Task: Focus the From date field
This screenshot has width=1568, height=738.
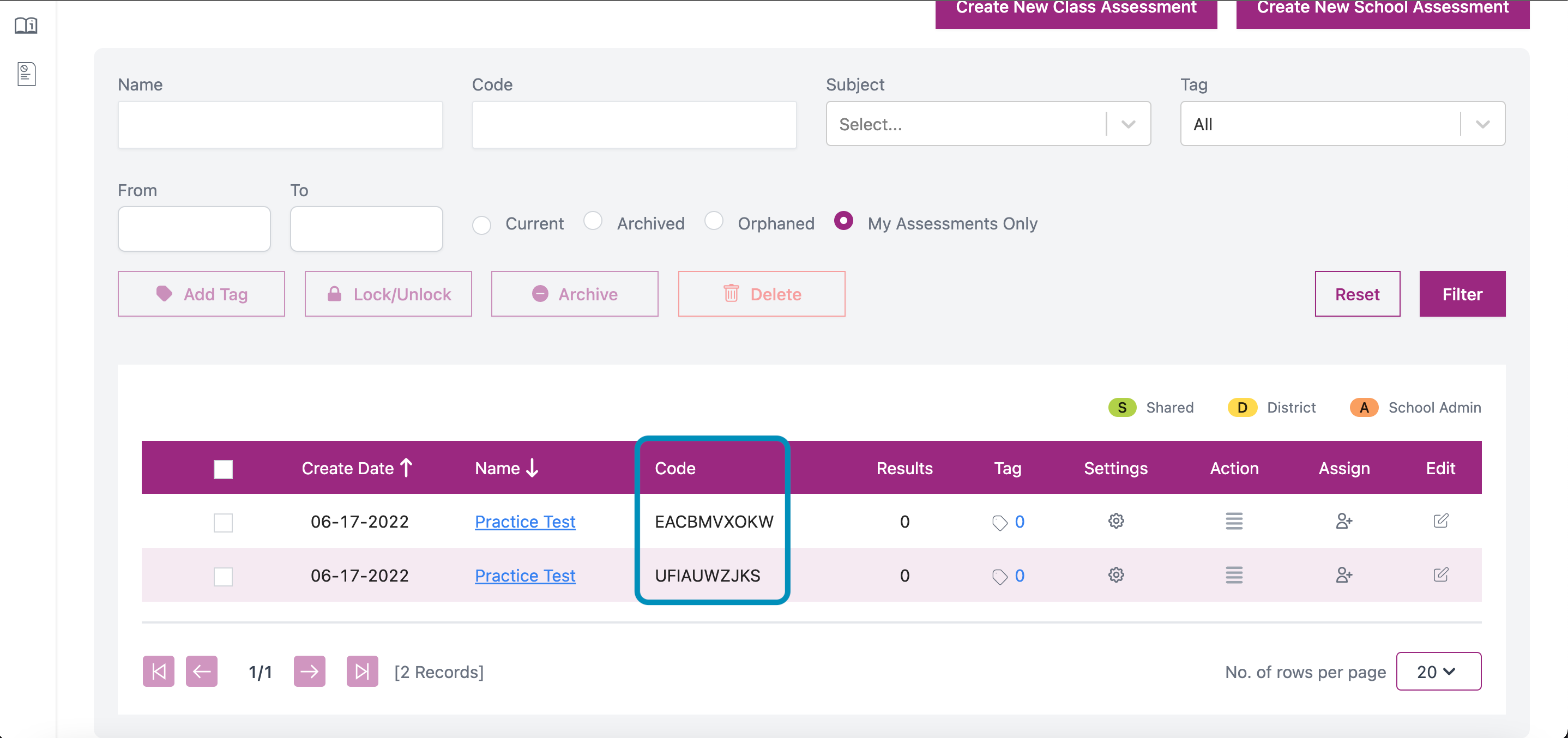Action: coord(194,229)
